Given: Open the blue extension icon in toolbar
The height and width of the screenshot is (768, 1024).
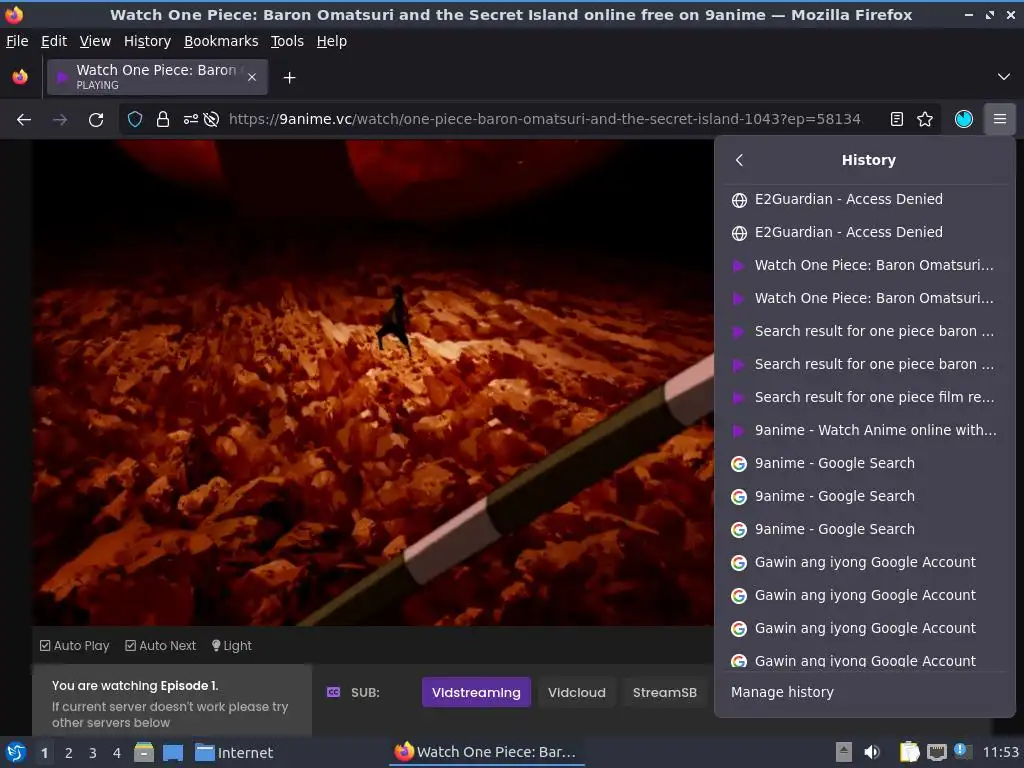Looking at the screenshot, I should tap(964, 119).
